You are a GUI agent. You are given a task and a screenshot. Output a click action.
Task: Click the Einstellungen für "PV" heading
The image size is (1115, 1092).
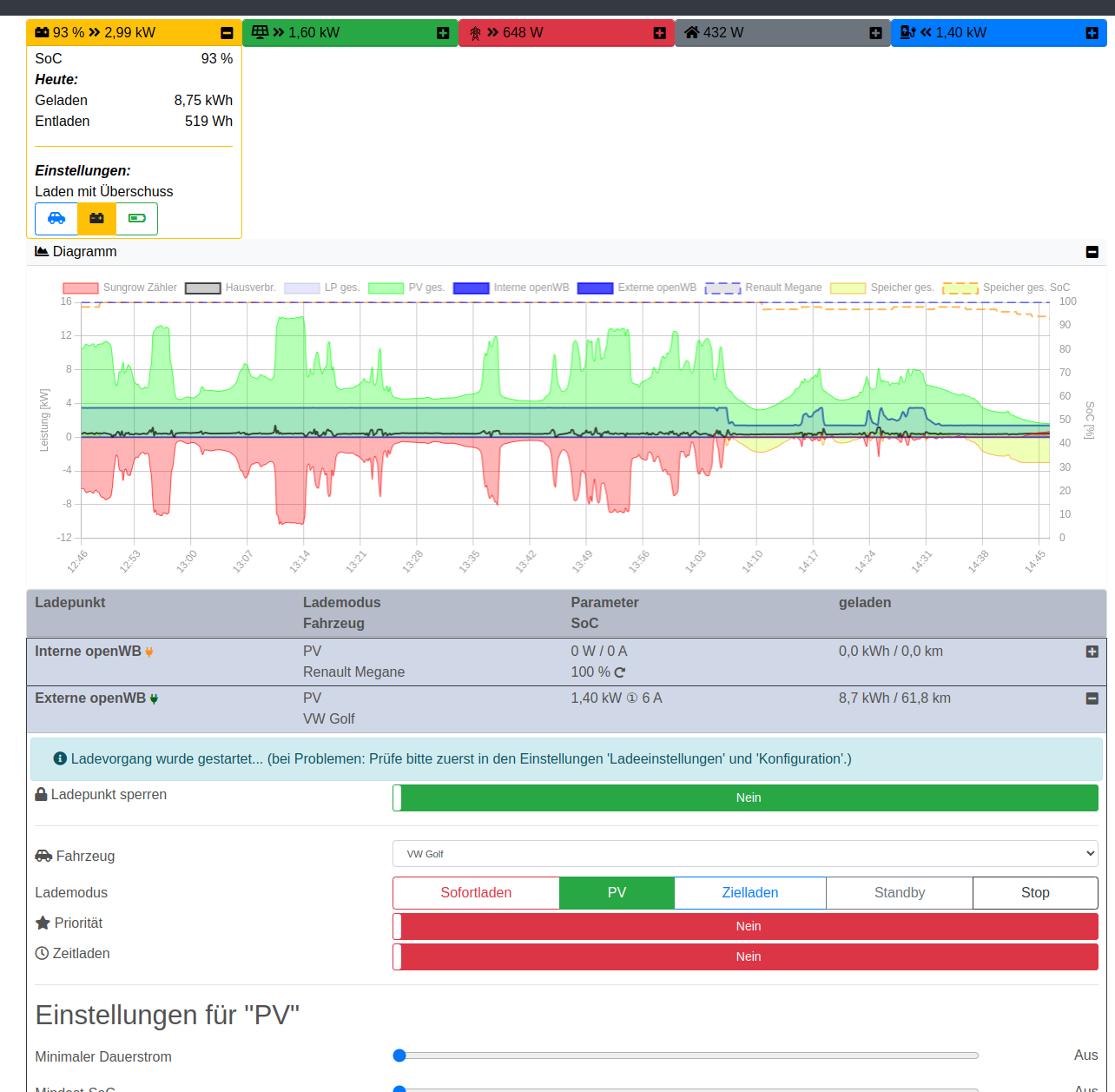168,1015
